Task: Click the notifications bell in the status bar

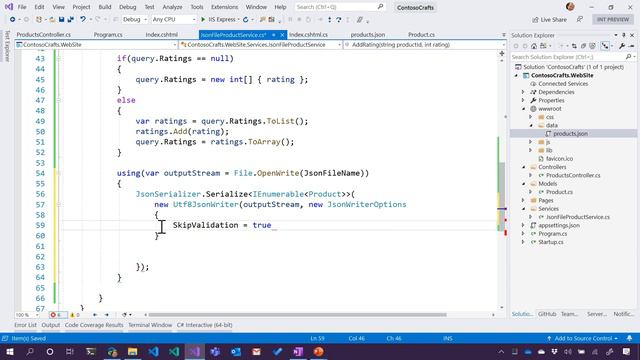Action: click(629, 338)
